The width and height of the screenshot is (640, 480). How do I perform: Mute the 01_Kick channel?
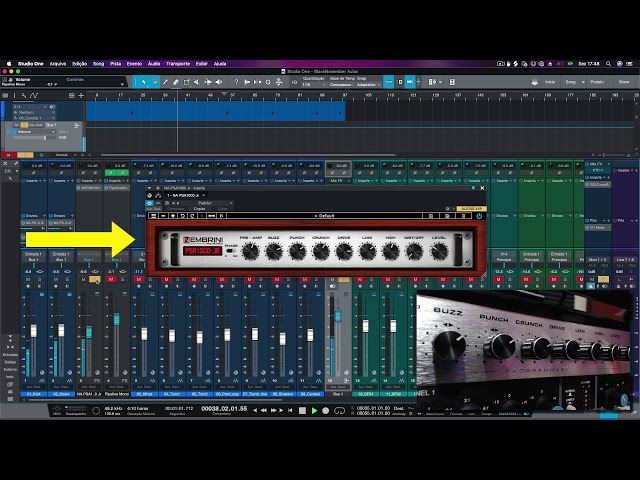click(28, 279)
